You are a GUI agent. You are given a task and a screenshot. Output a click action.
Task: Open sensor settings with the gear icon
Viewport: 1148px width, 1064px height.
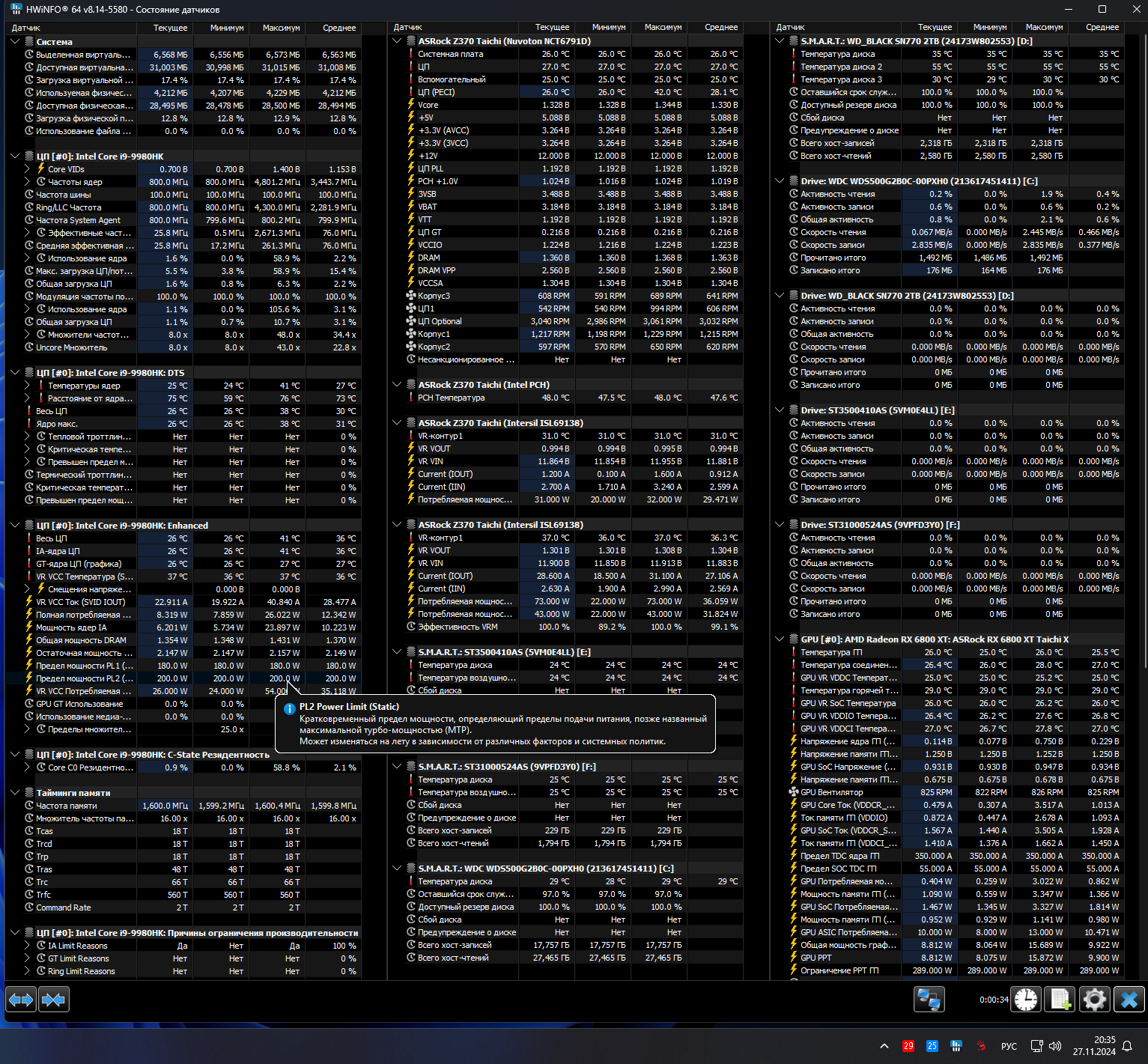[x=1094, y=1000]
